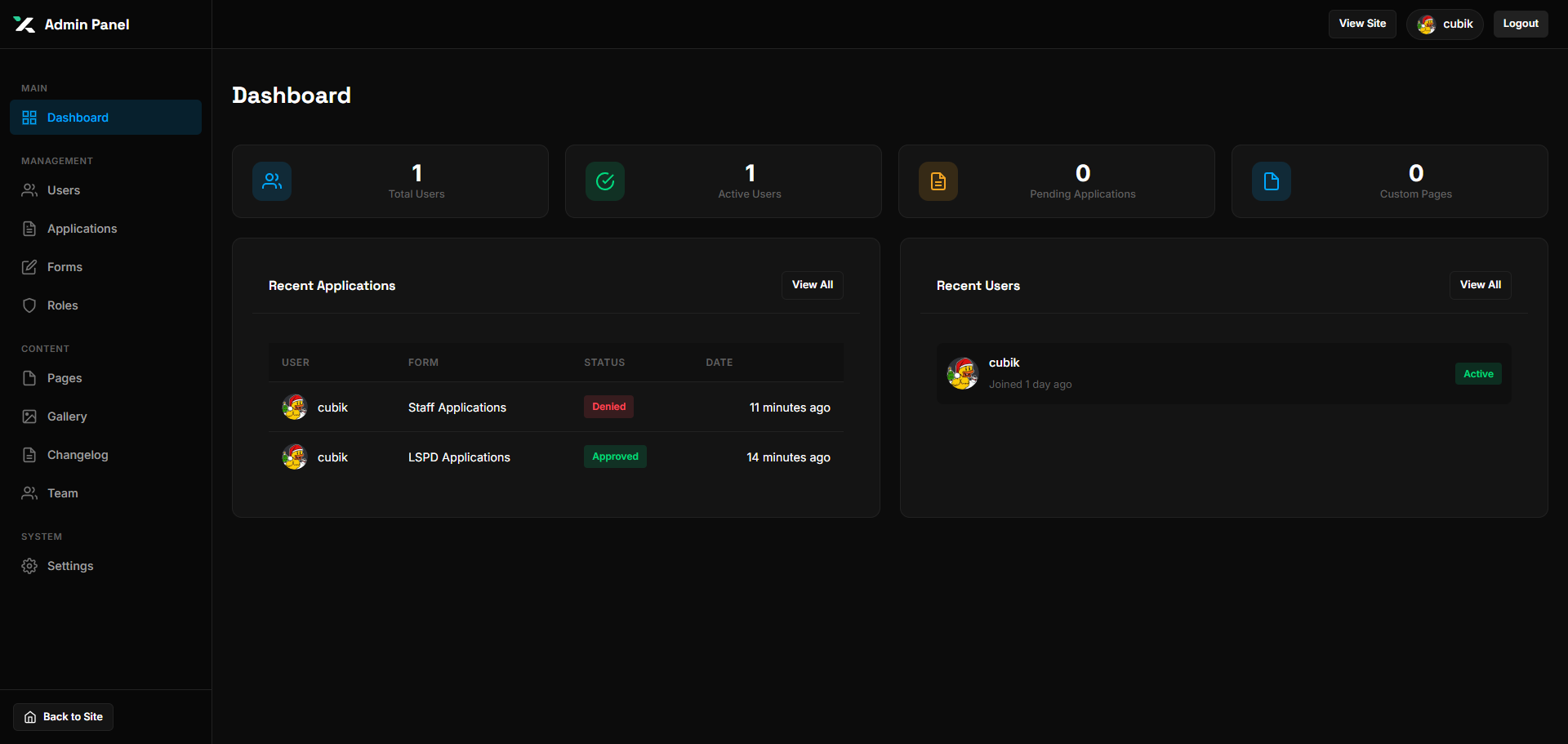Click the Recent Applications heading

pos(332,286)
